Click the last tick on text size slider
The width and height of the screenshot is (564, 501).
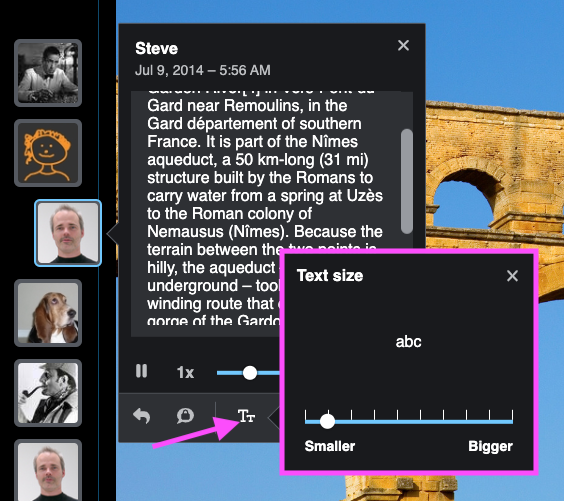coord(512,415)
